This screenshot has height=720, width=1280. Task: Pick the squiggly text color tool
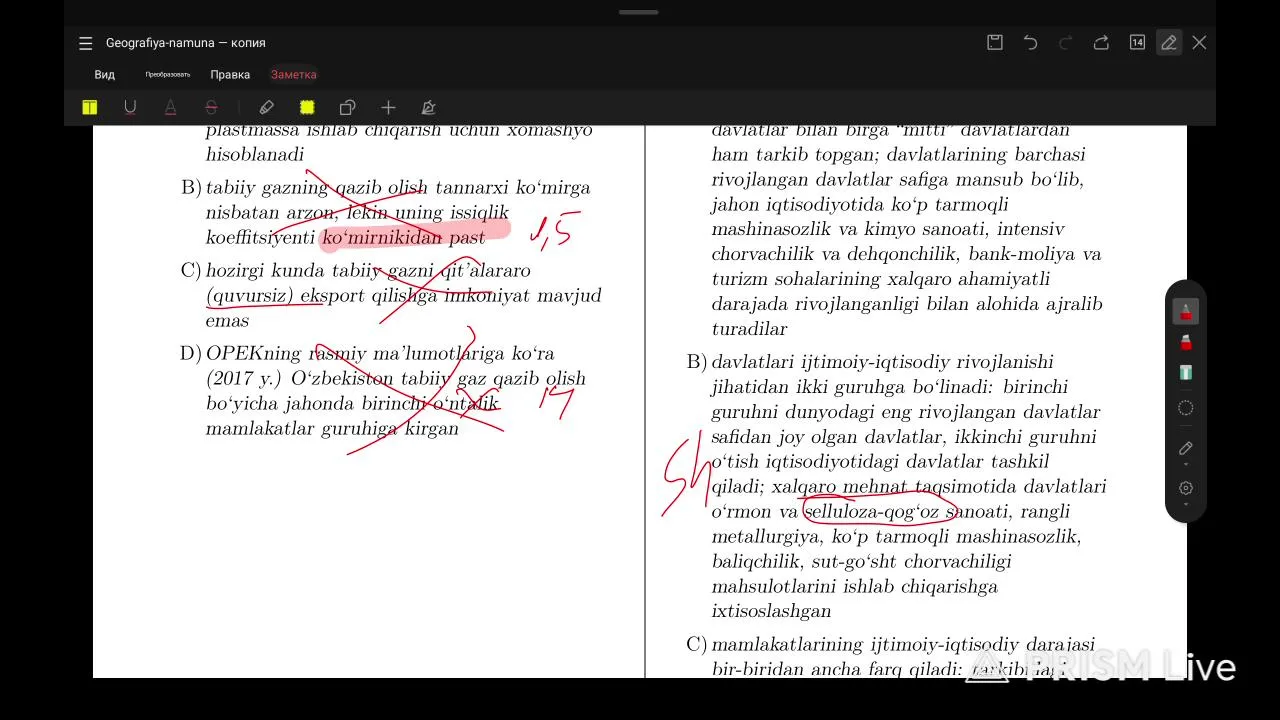[x=170, y=107]
